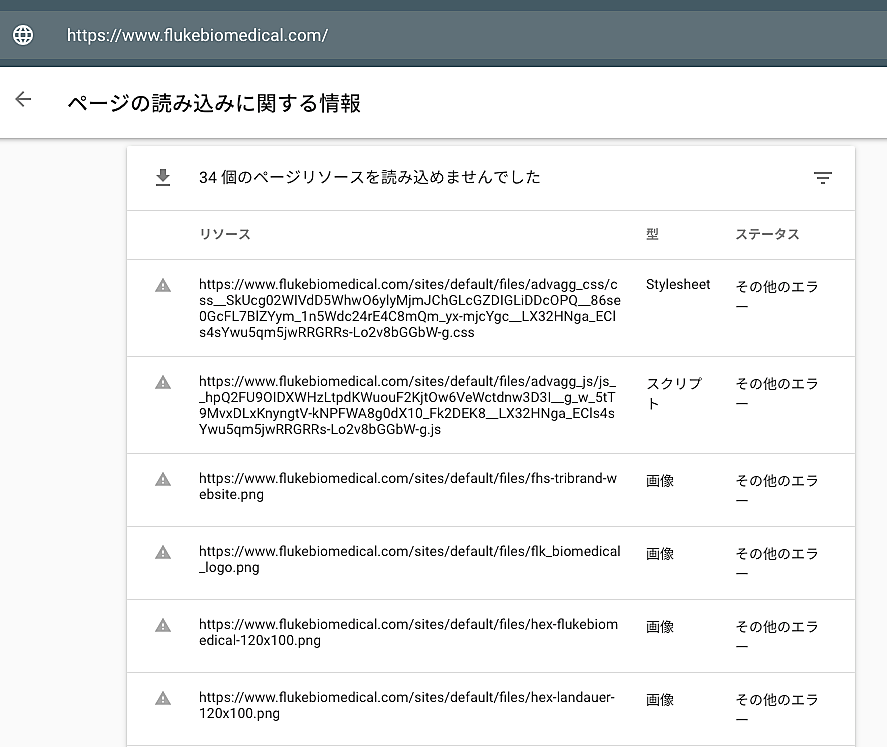Click warning icon beside hex-flukebiomedical-120x100.png

(x=163, y=625)
